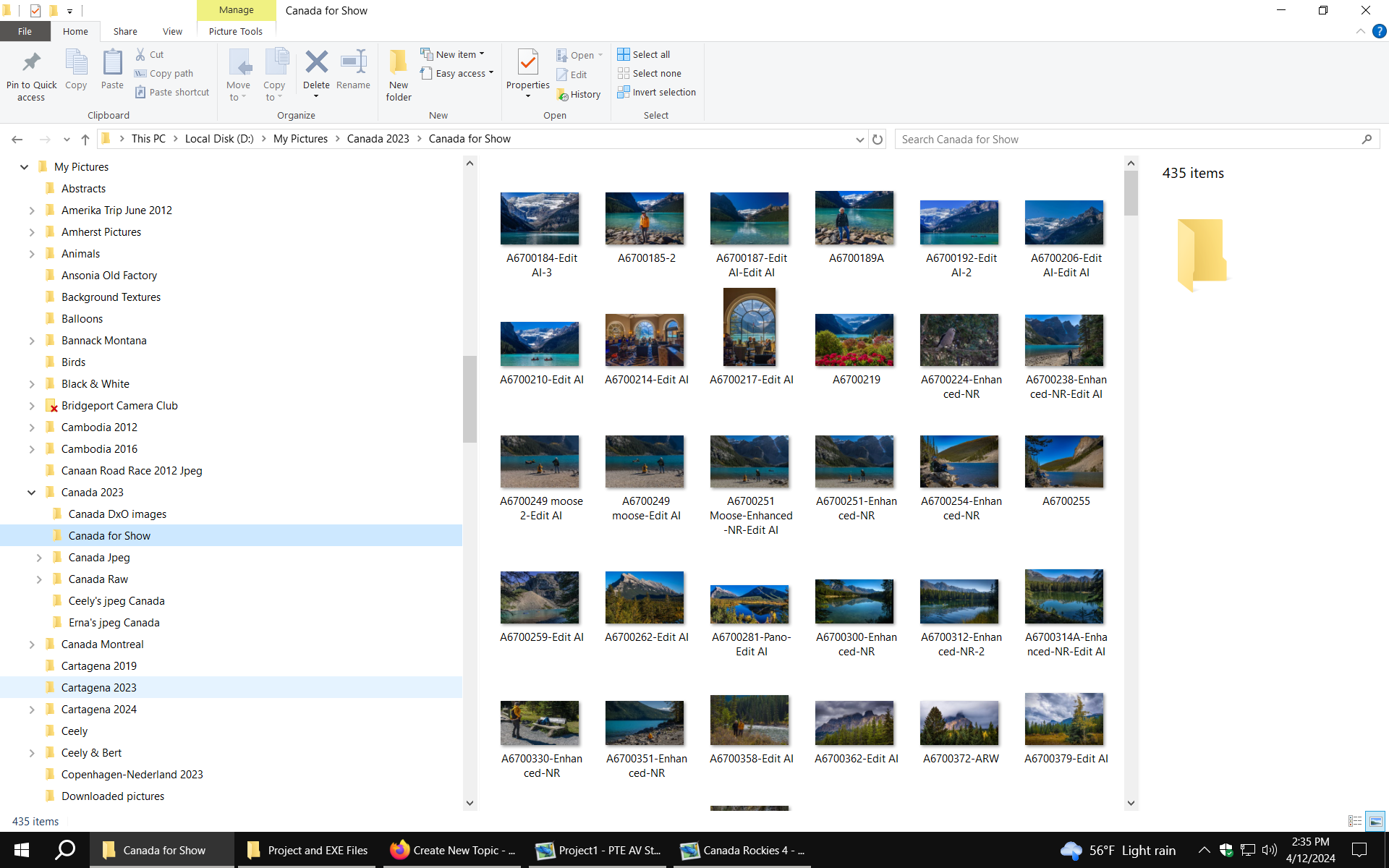Collapse the Canada 2023 tree node
Screen dimensions: 1389x868
[x=31, y=493]
